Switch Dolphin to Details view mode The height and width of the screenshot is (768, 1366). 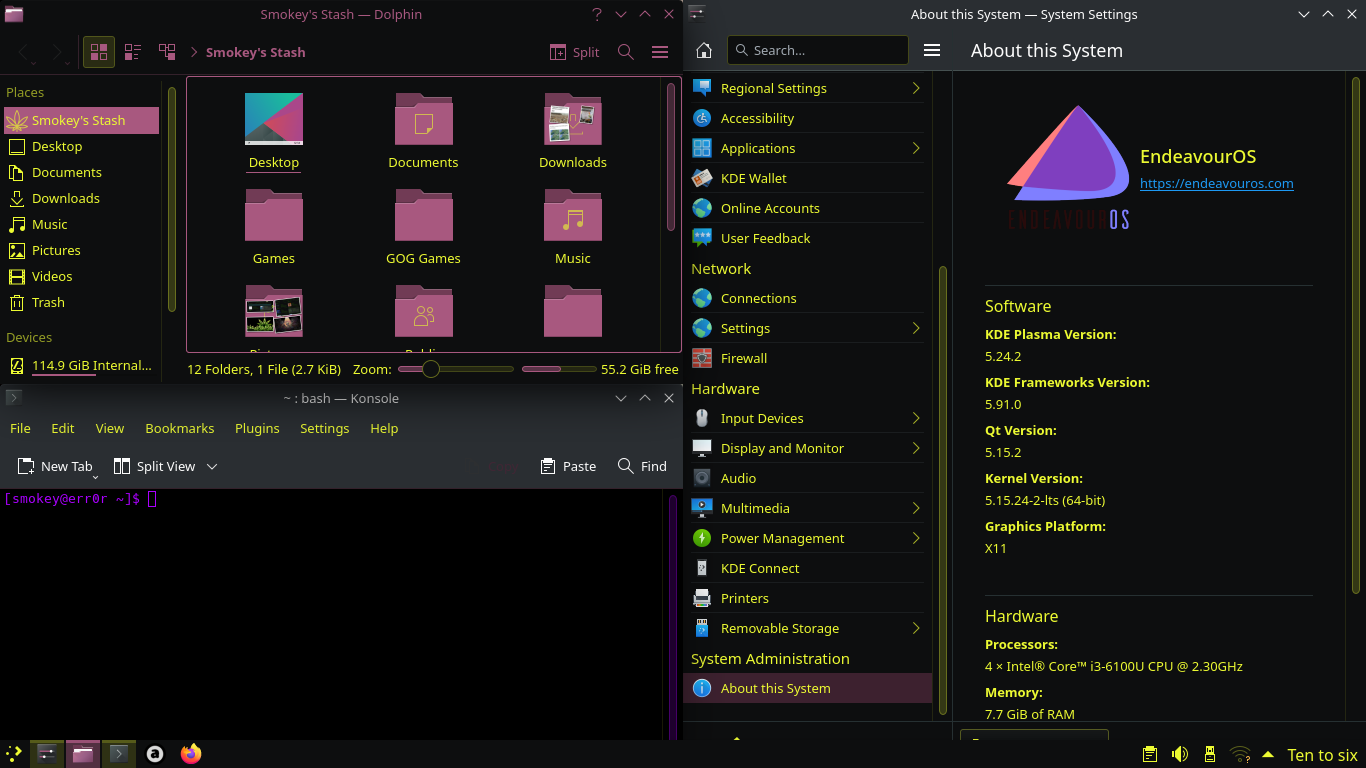pyautogui.click(x=167, y=52)
